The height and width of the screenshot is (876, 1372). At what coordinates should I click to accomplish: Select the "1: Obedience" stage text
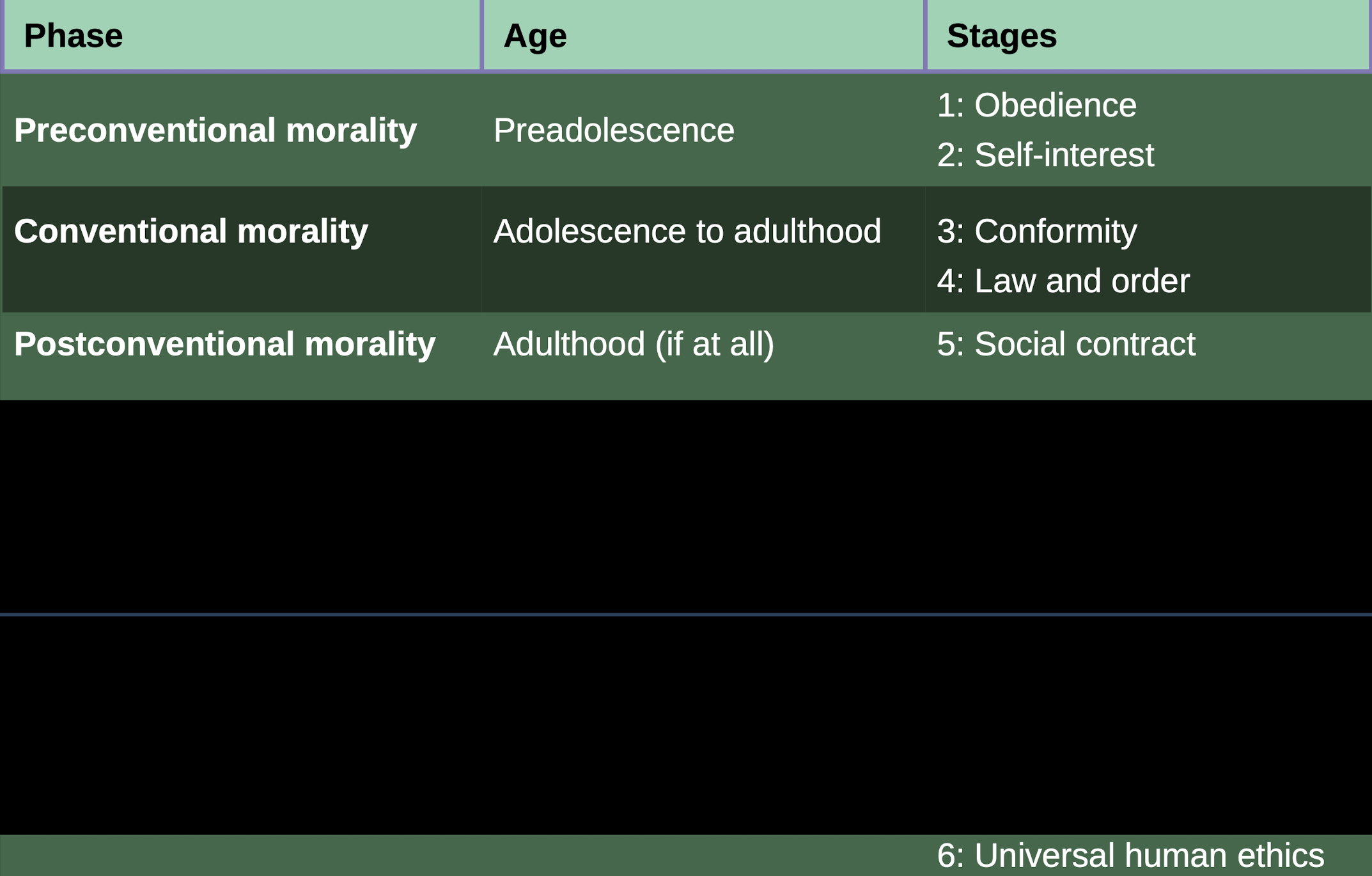tap(1036, 105)
